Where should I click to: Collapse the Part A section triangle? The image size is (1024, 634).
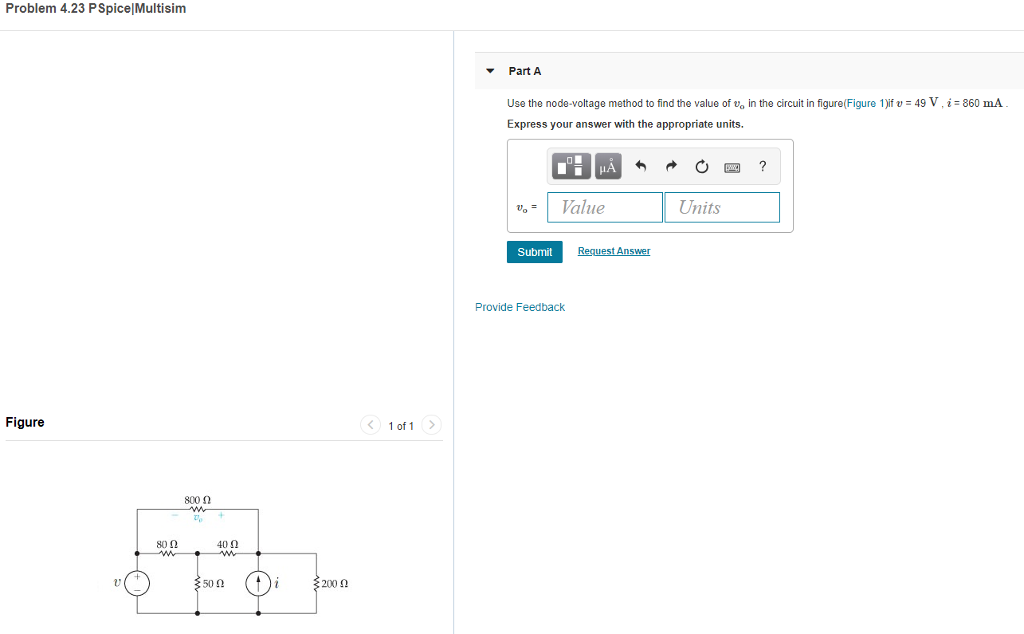point(490,70)
